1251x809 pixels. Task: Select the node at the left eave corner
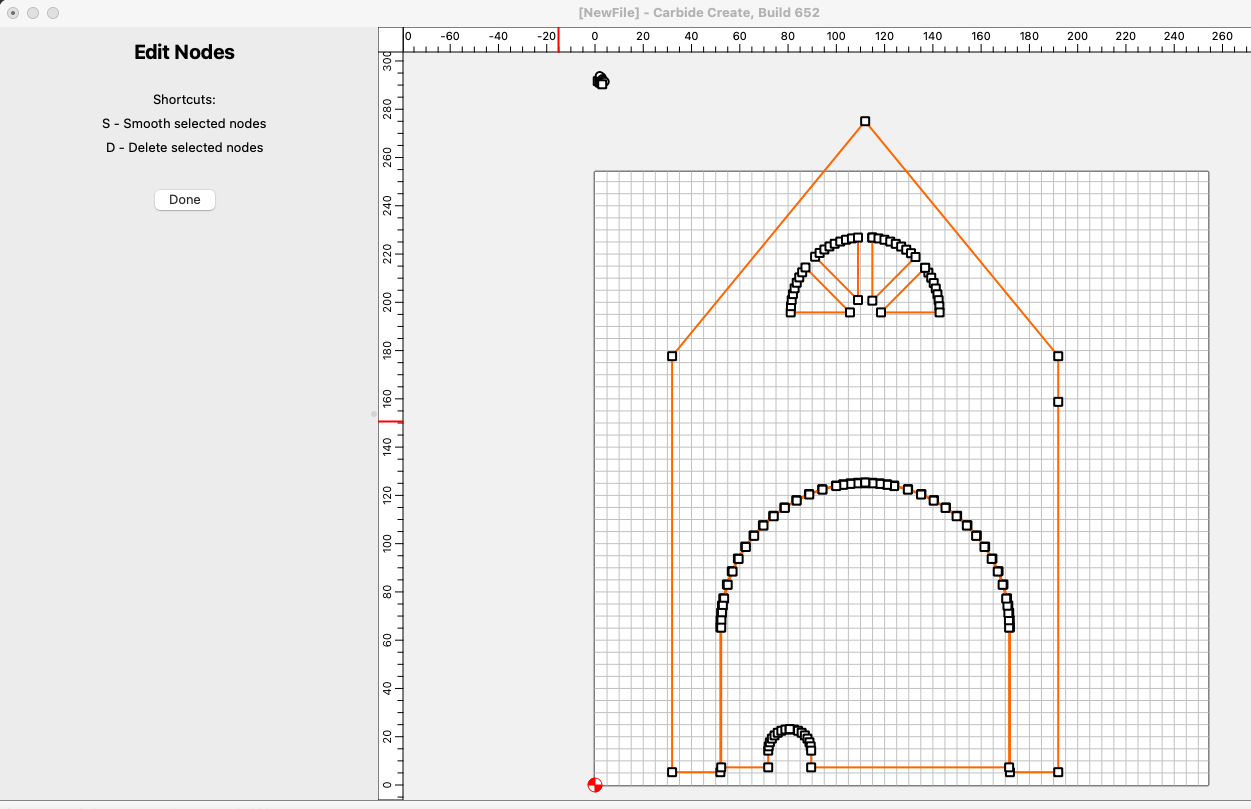point(672,356)
